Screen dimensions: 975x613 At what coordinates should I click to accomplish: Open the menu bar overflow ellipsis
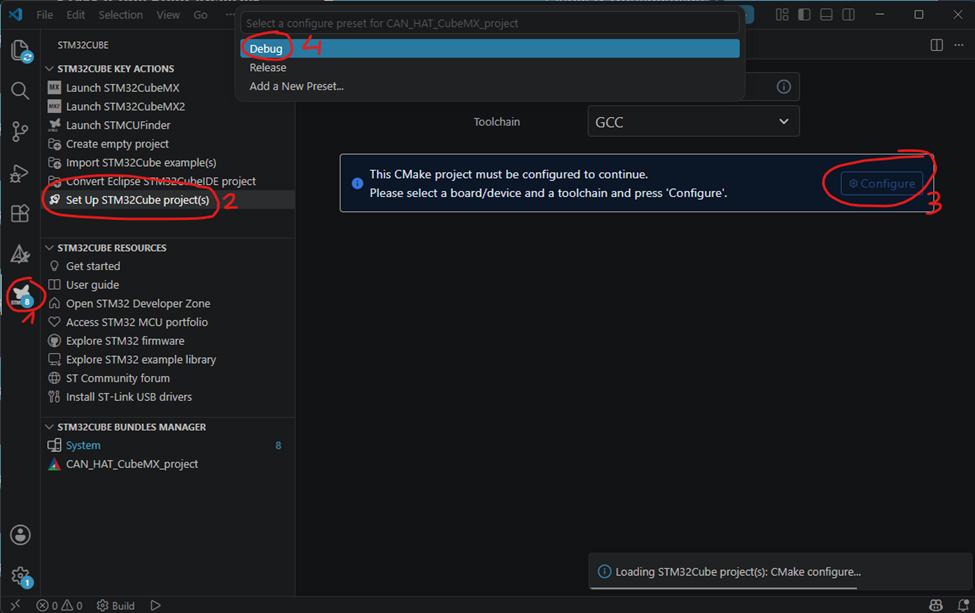point(230,14)
